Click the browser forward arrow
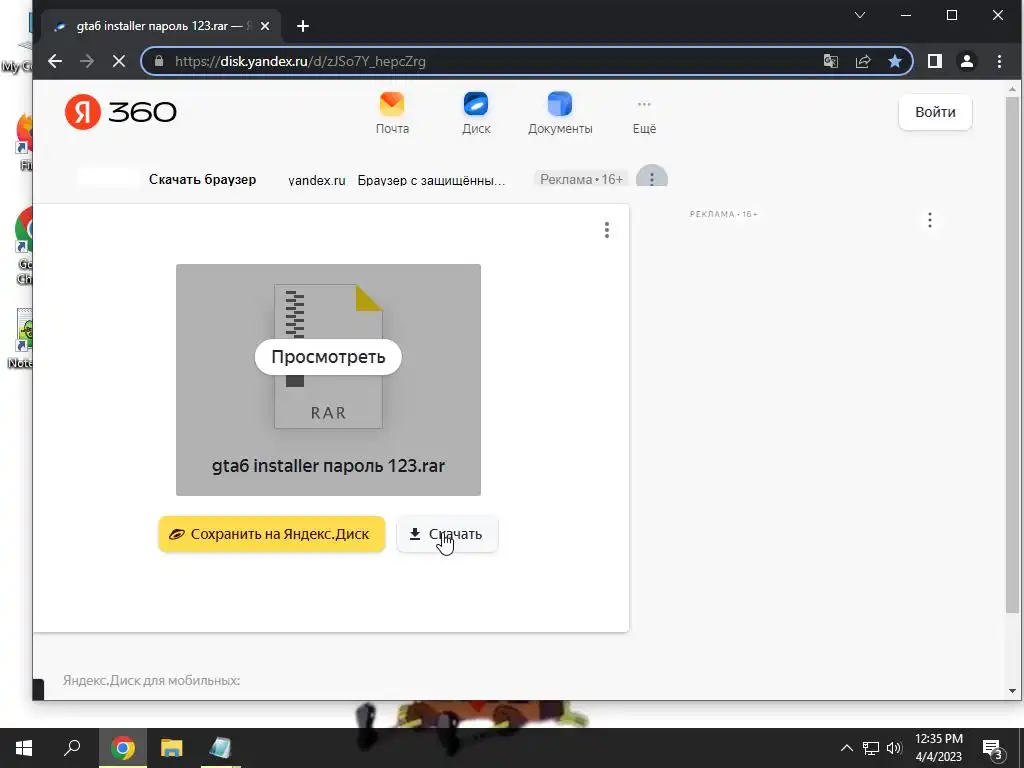The width and height of the screenshot is (1024, 768). (87, 61)
